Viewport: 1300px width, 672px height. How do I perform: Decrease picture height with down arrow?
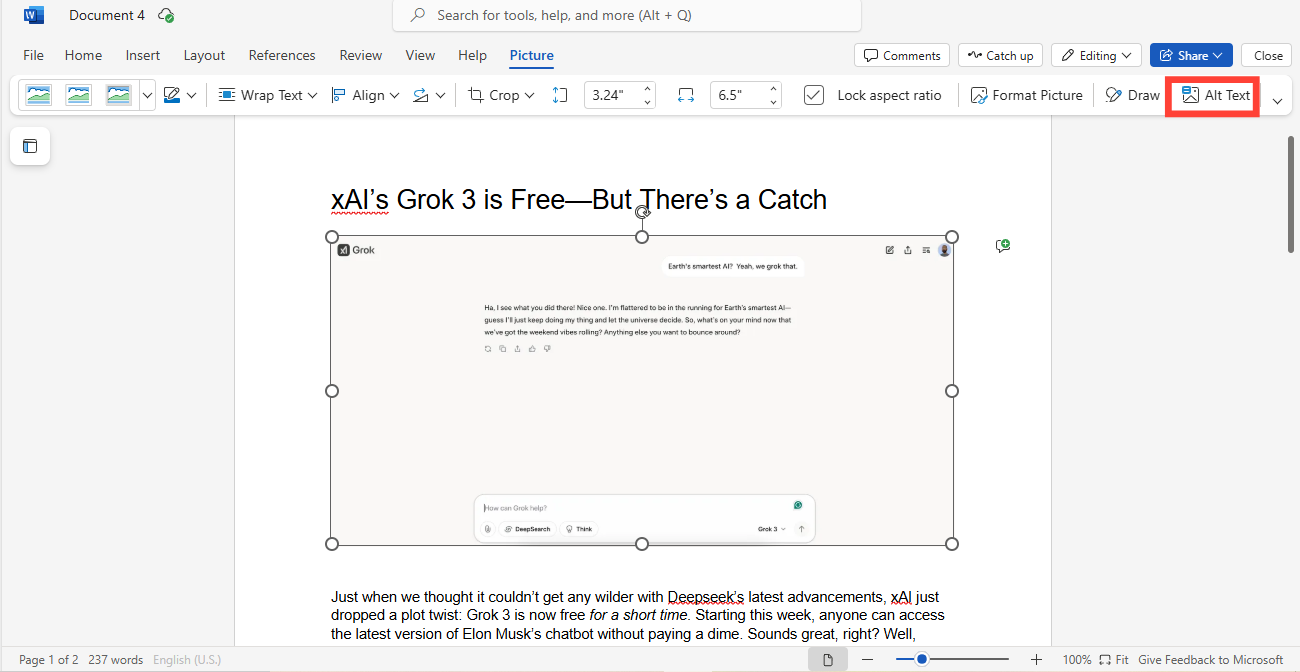648,102
